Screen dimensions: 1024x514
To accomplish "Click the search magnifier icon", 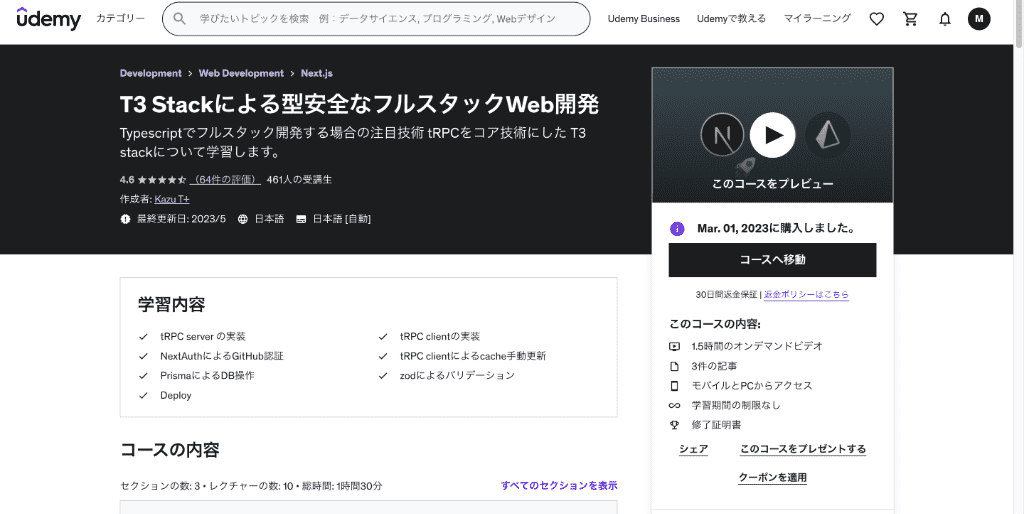I will [180, 19].
